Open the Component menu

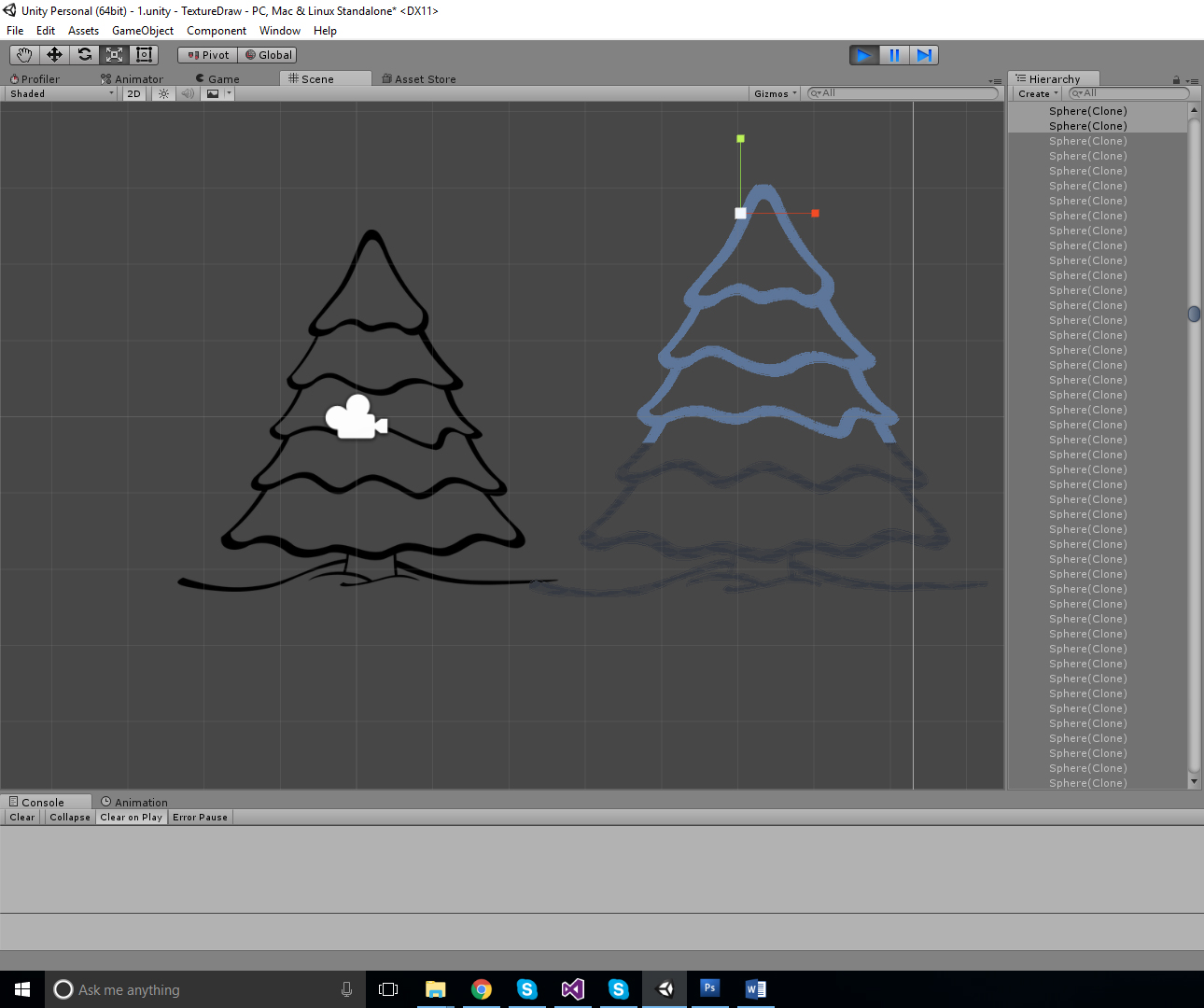pos(217,31)
